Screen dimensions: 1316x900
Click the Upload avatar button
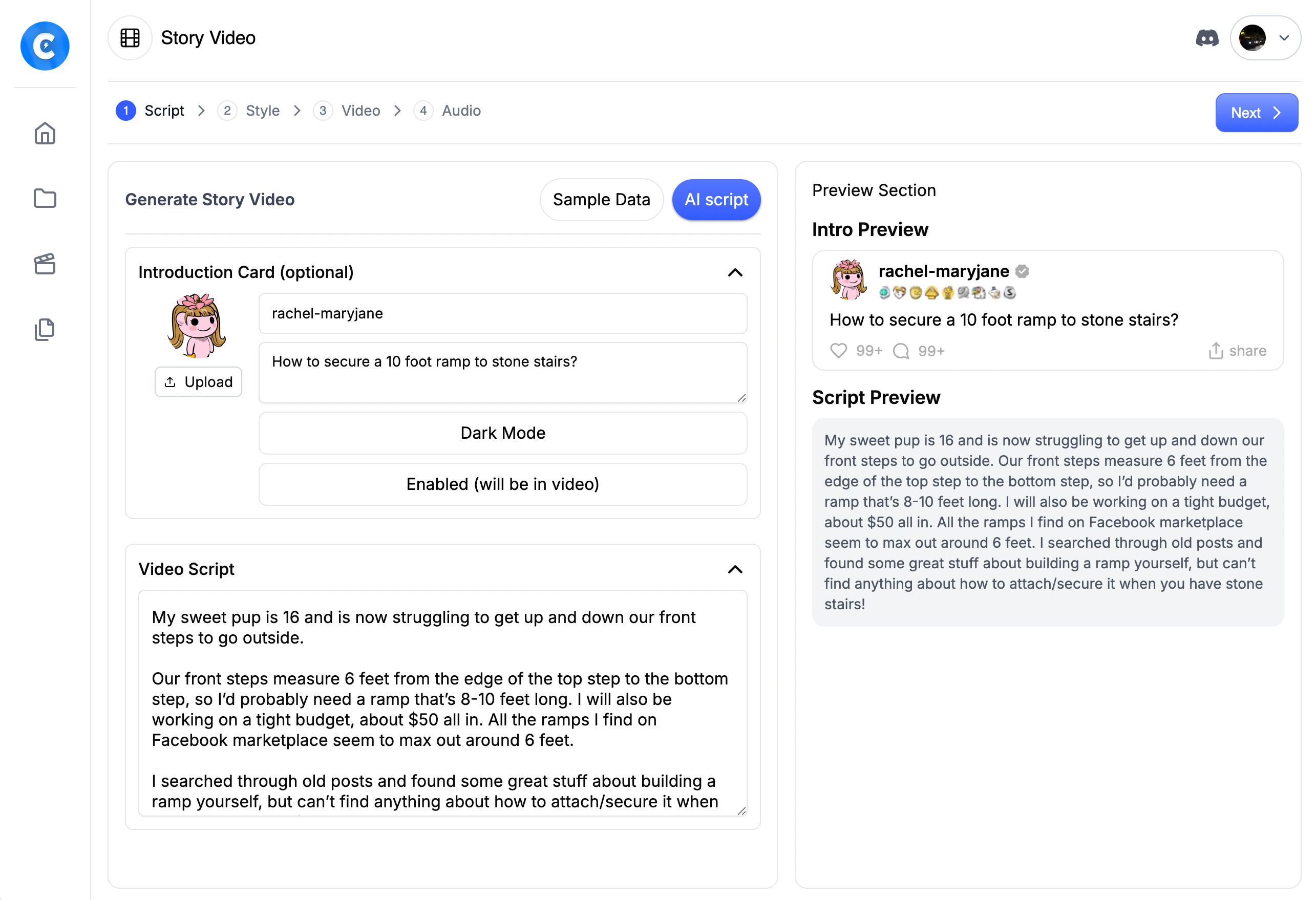click(x=198, y=381)
